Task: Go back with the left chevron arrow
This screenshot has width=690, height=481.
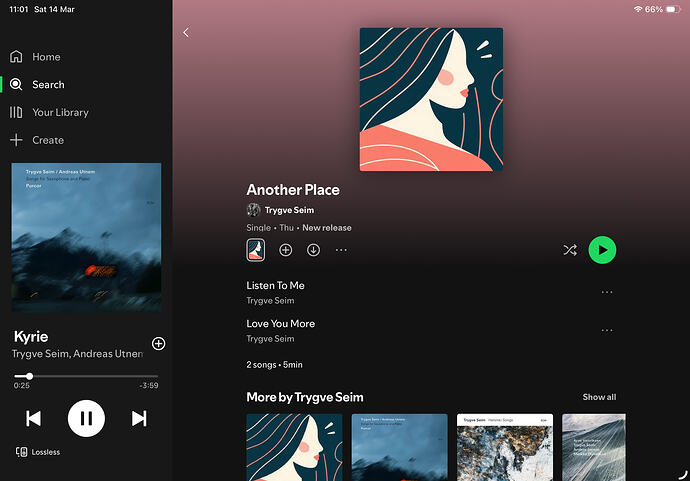Action: [186, 33]
